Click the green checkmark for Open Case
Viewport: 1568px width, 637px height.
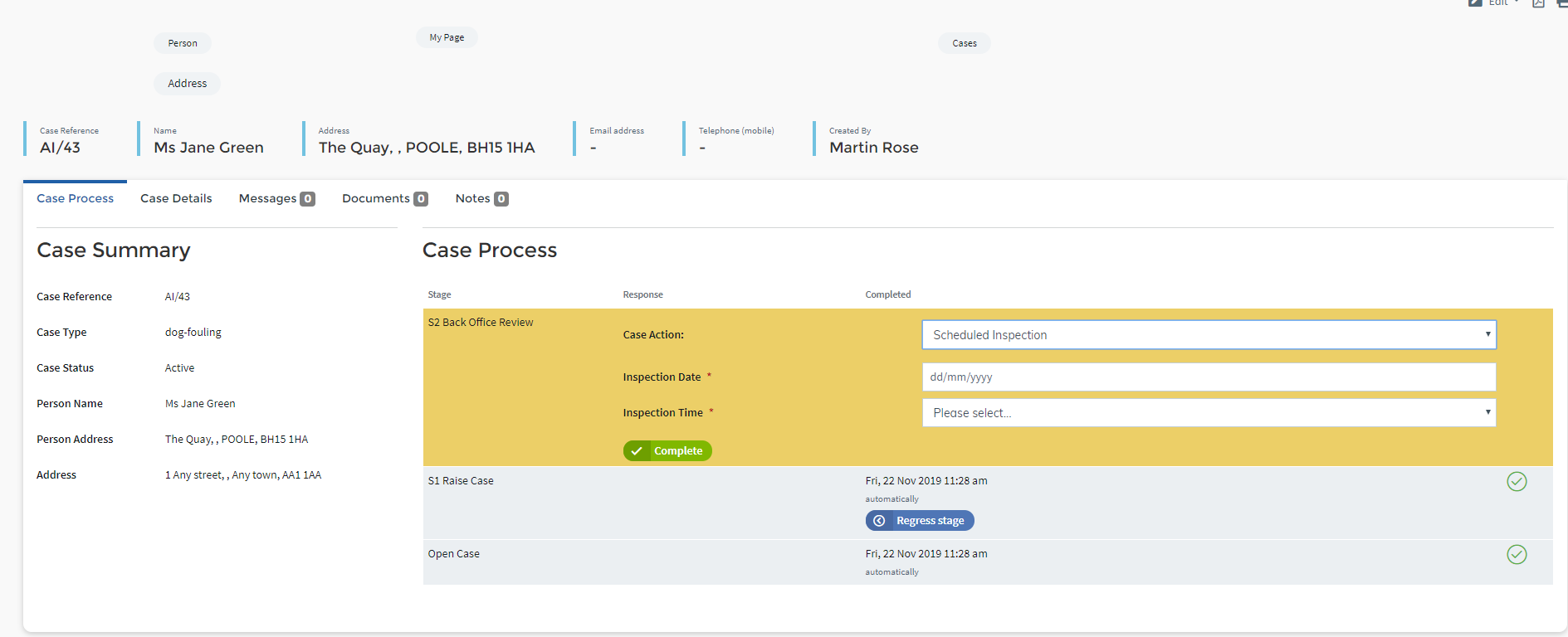coord(1517,555)
